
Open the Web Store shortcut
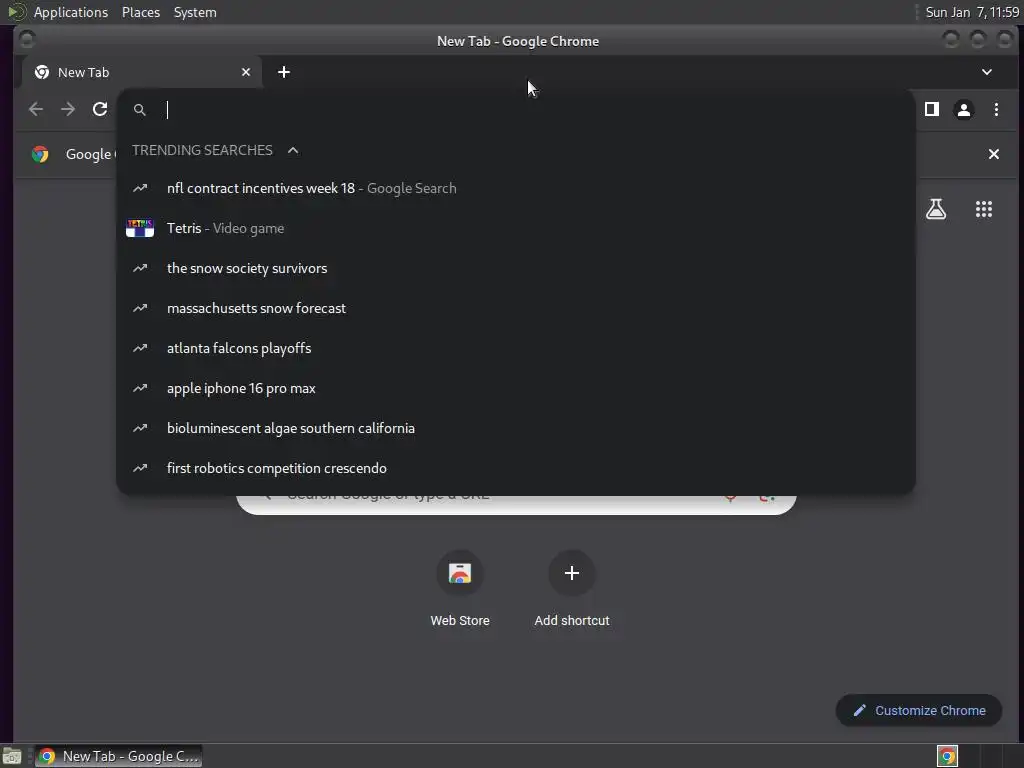[460, 590]
